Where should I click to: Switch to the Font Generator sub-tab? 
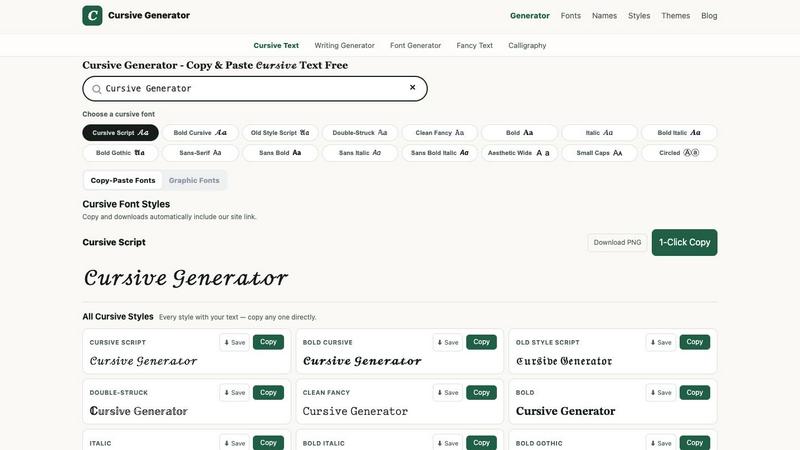tap(415, 45)
